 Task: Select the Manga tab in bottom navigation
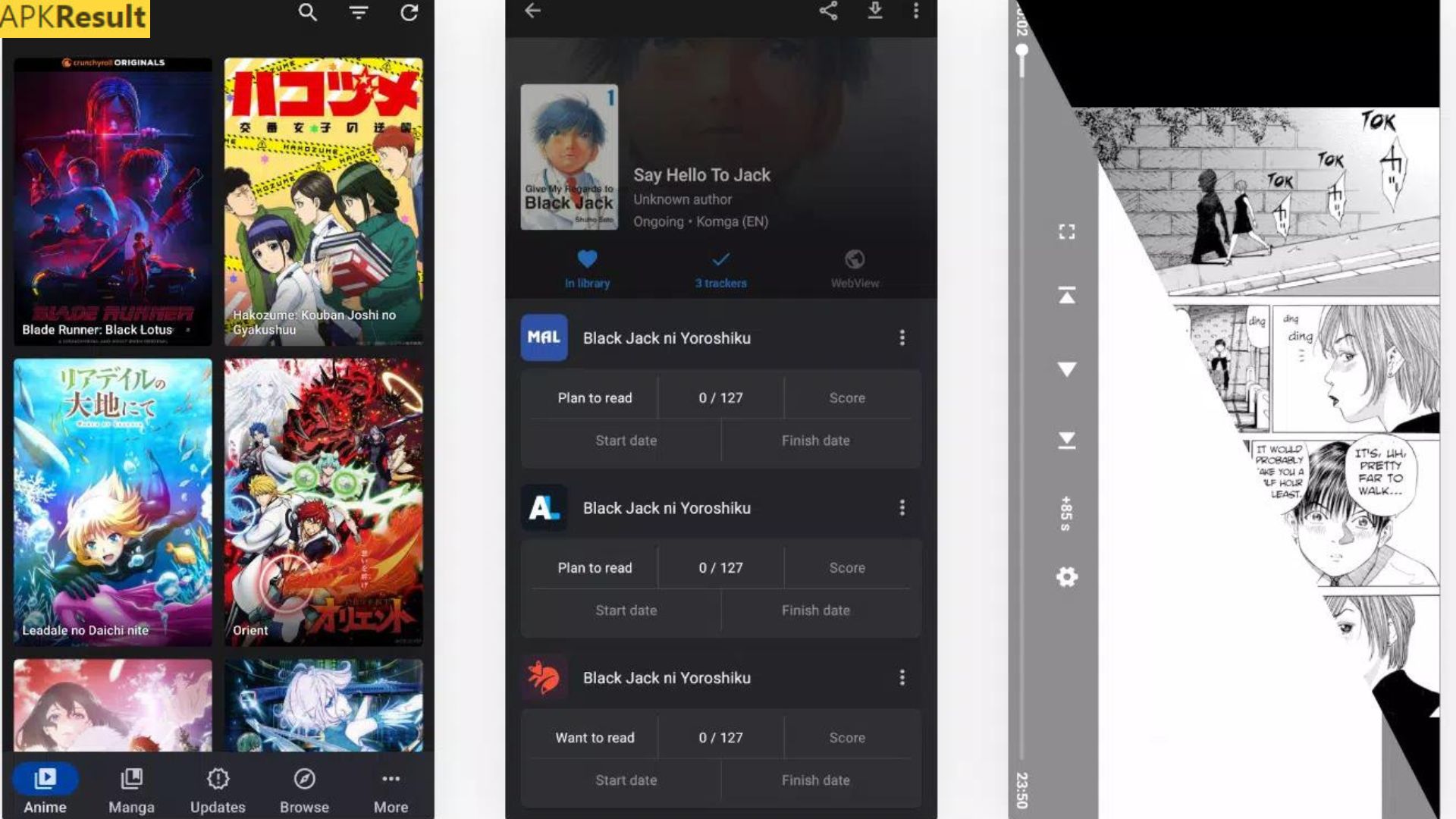tap(131, 789)
